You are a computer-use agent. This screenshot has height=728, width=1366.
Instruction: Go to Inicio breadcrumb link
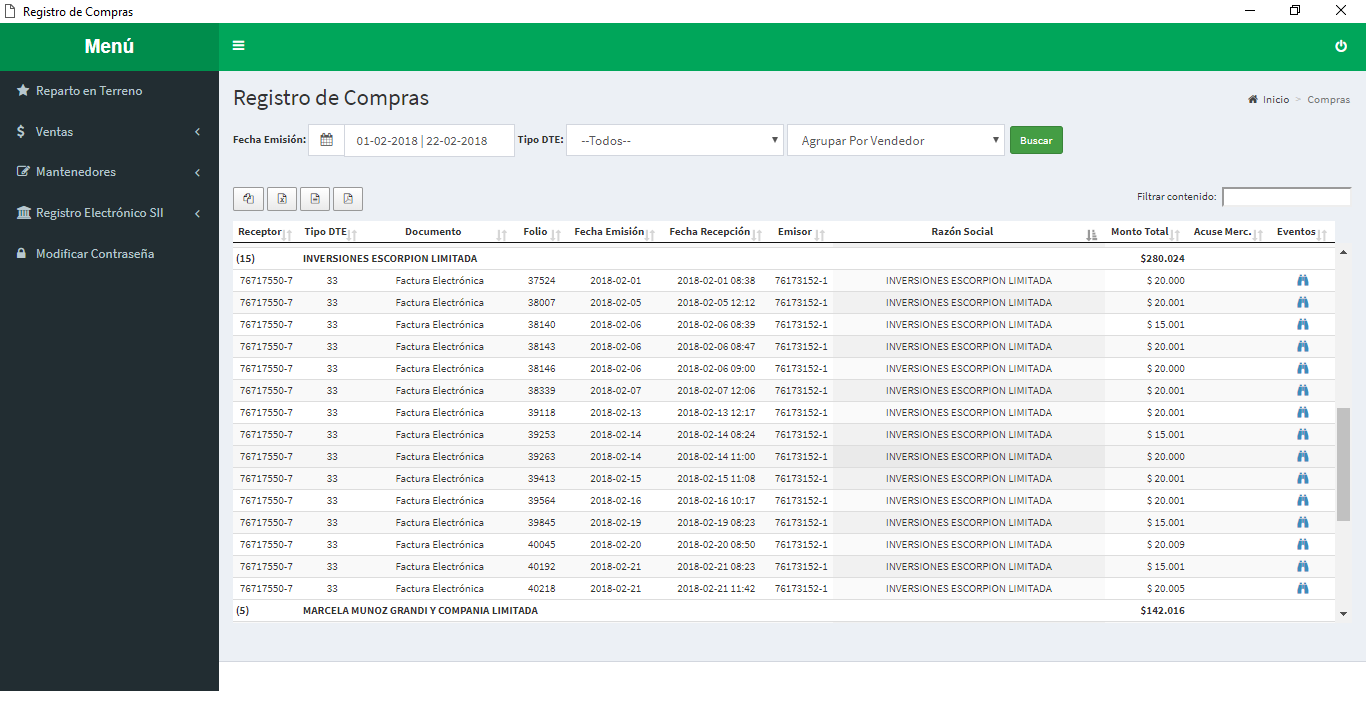1275,100
